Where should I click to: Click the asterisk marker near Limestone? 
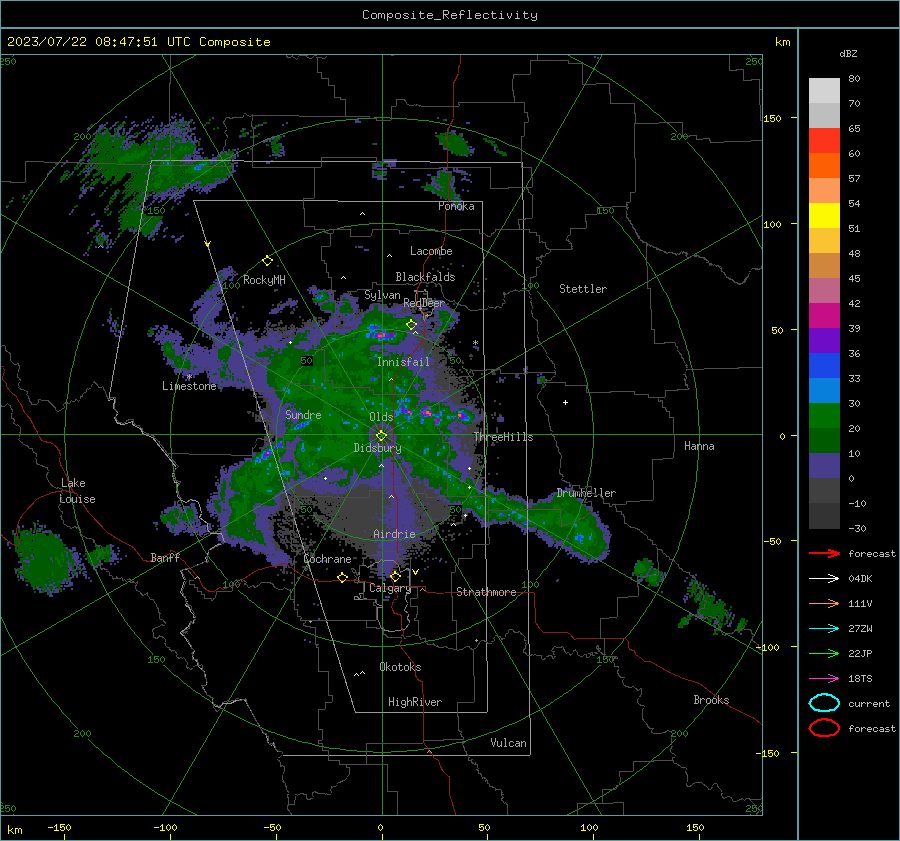click(189, 377)
